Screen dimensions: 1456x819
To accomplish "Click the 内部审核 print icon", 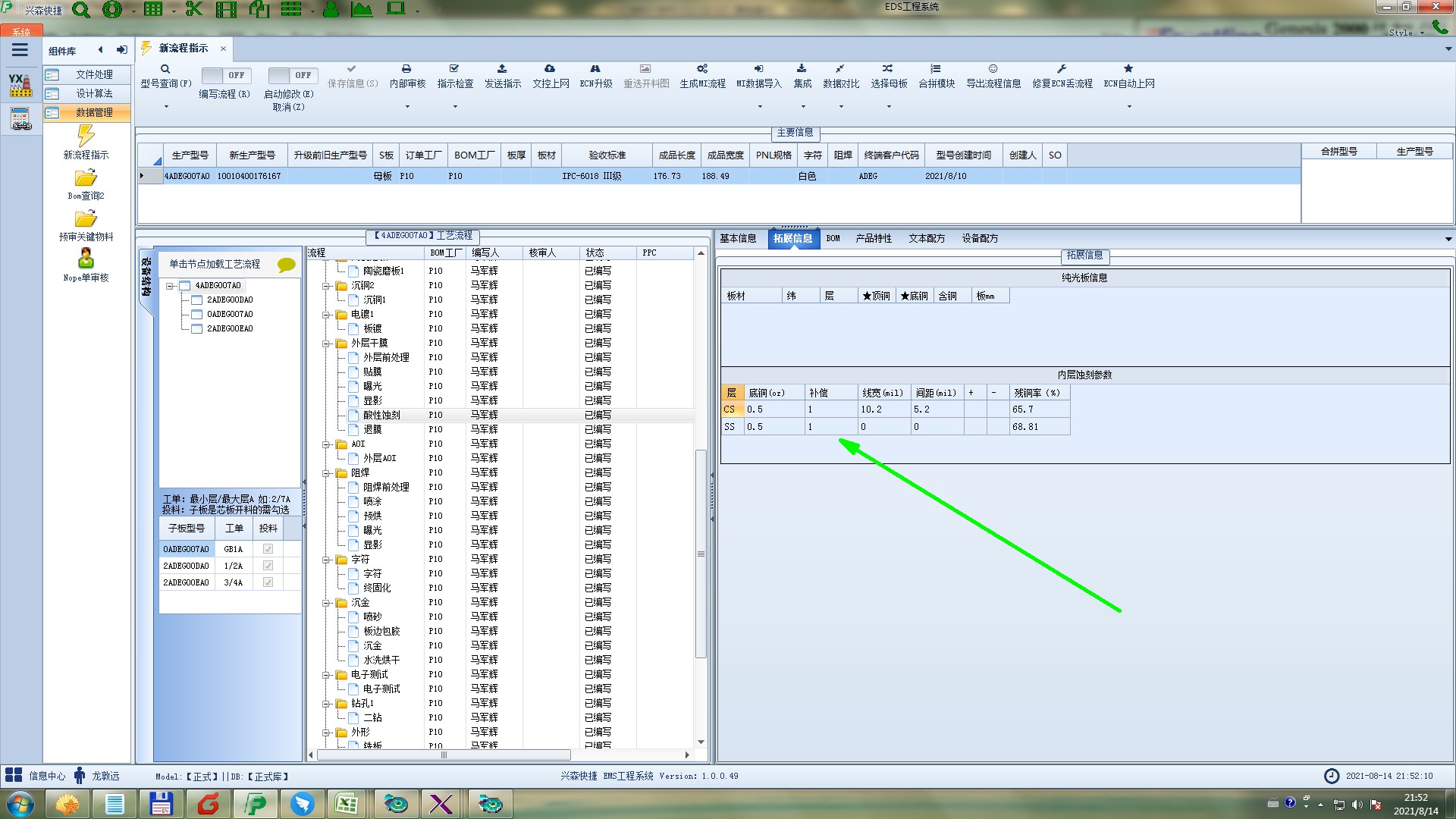I will (406, 69).
